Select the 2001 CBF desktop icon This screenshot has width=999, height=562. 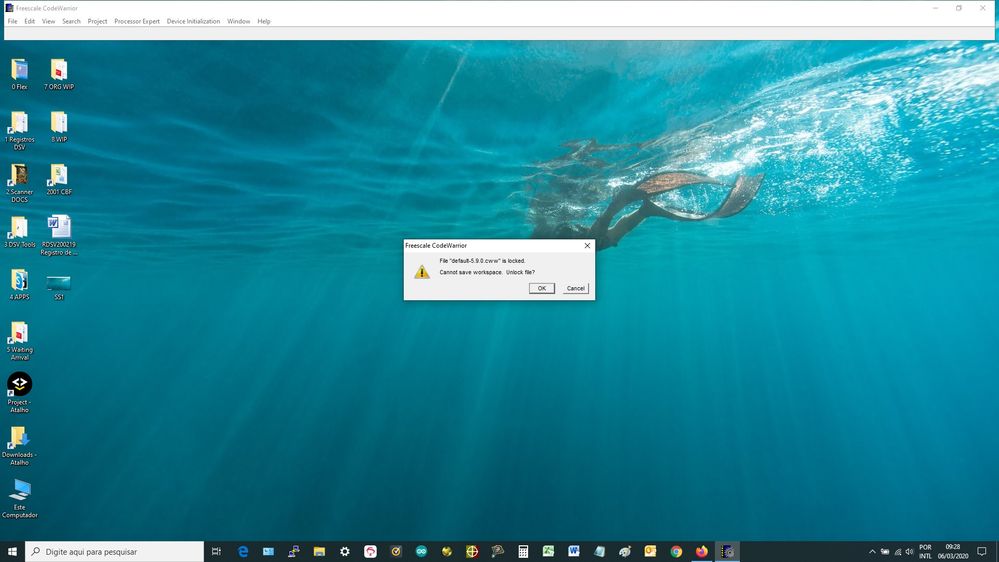coord(59,179)
